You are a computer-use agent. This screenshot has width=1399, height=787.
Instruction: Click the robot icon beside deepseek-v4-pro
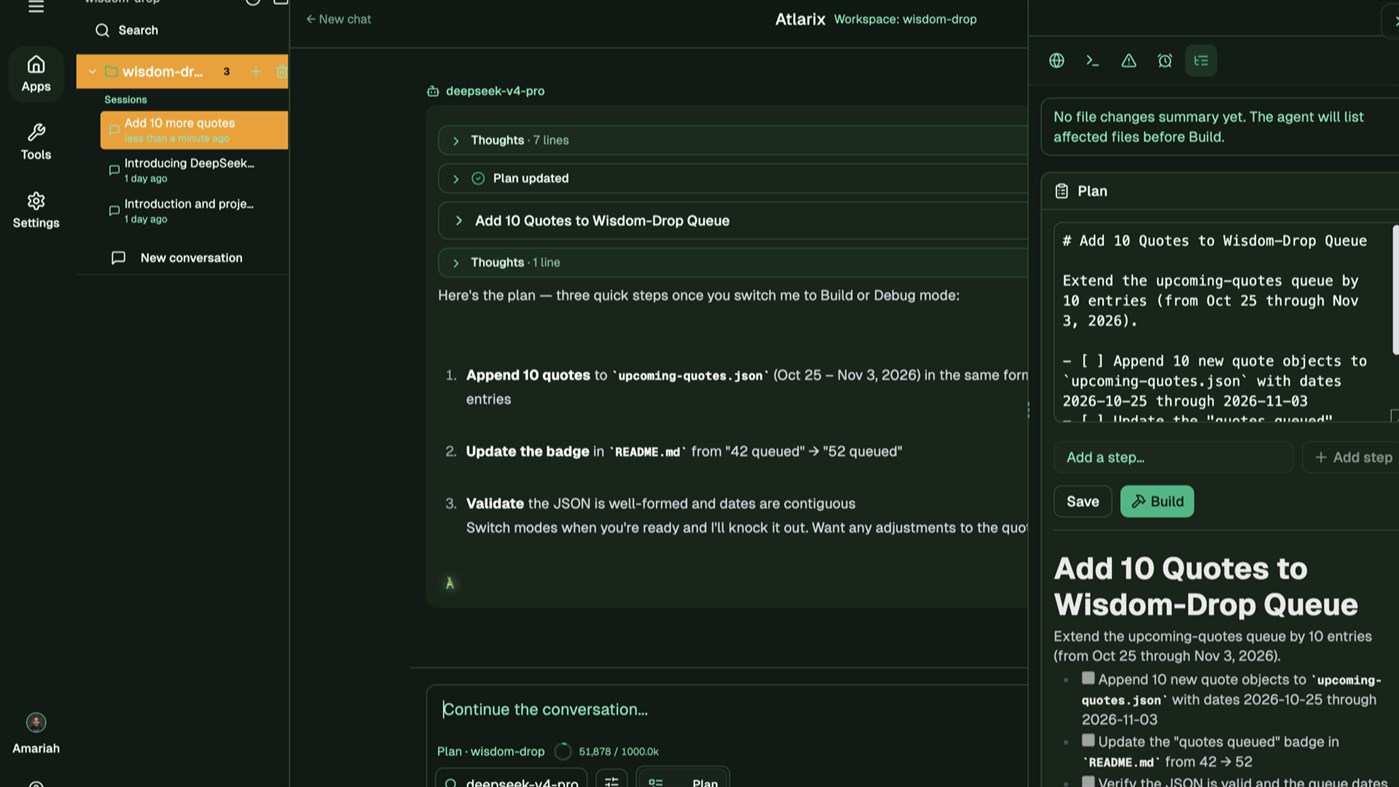click(433, 91)
